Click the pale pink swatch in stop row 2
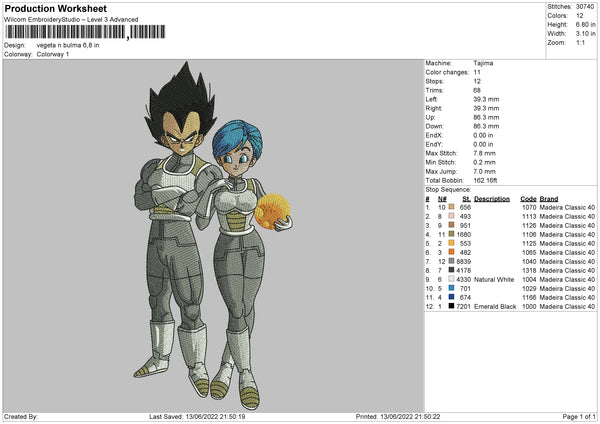This screenshot has width=600, height=424. click(452, 216)
